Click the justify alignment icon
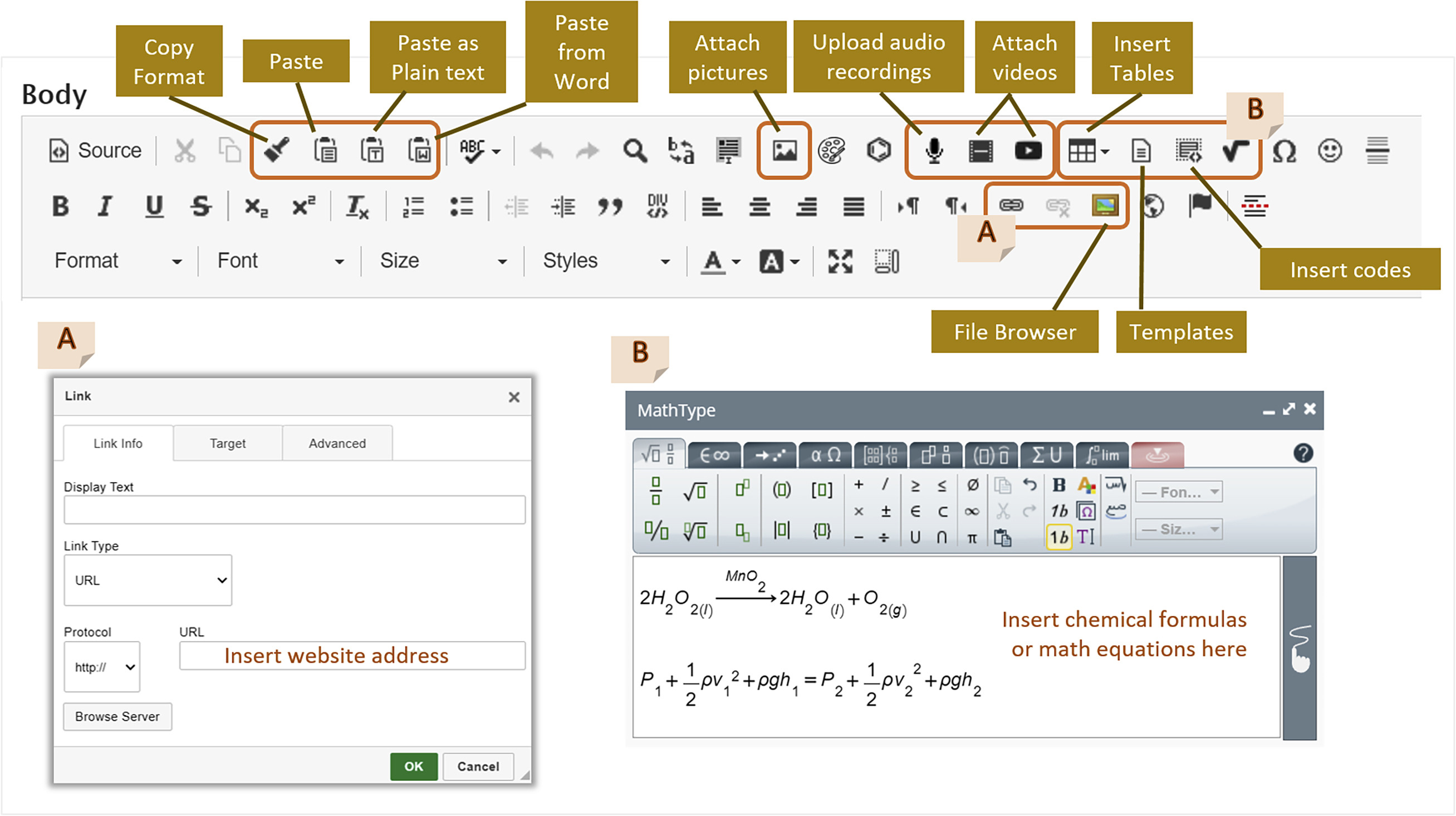 [x=854, y=207]
